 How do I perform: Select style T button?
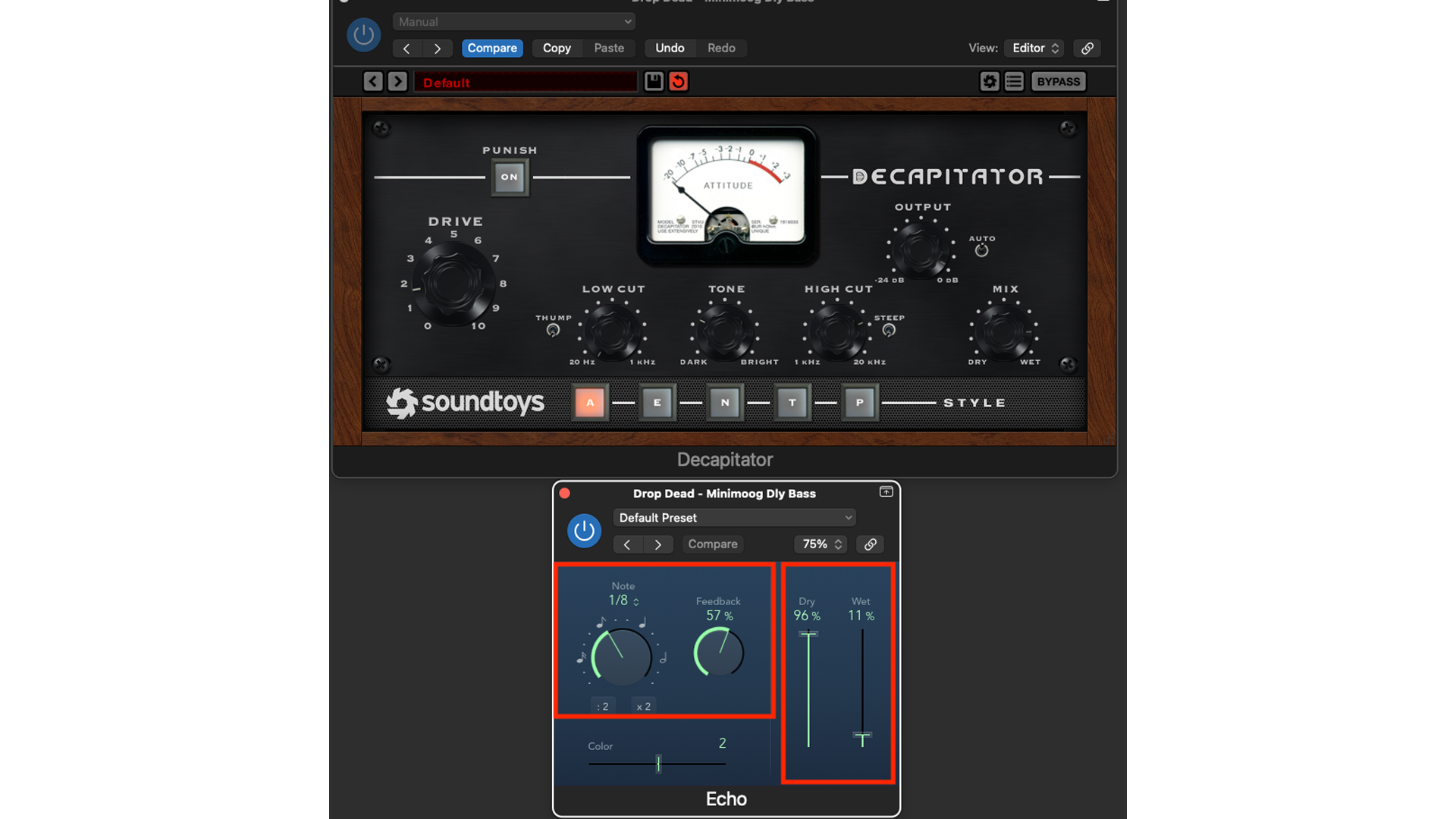[792, 403]
